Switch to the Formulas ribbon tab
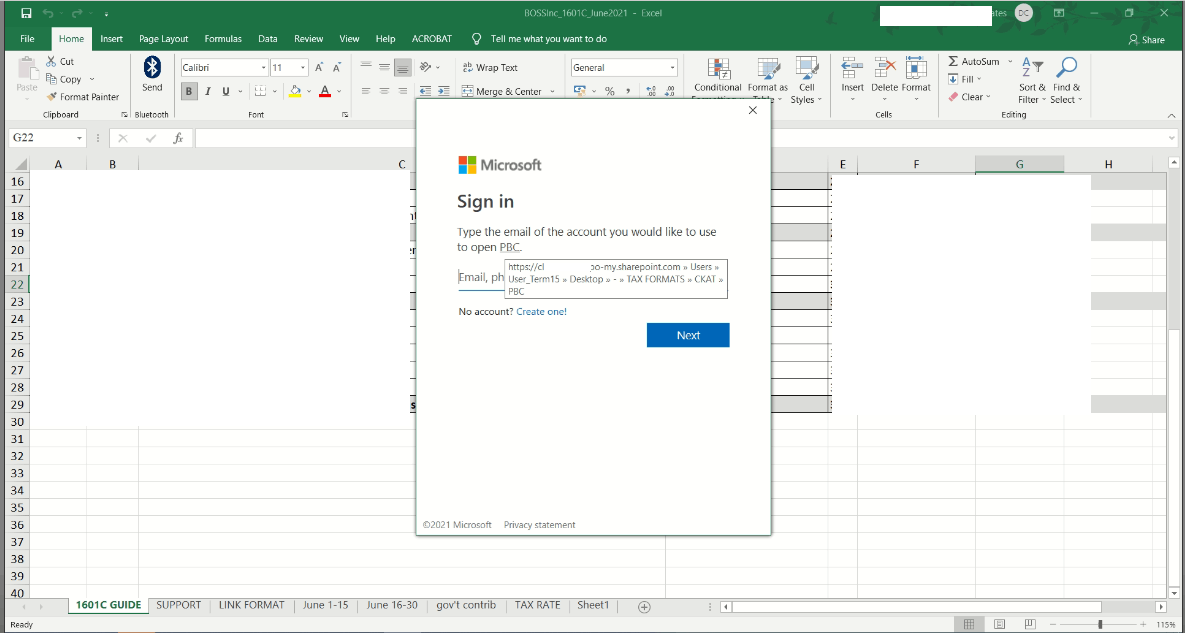 (x=223, y=39)
